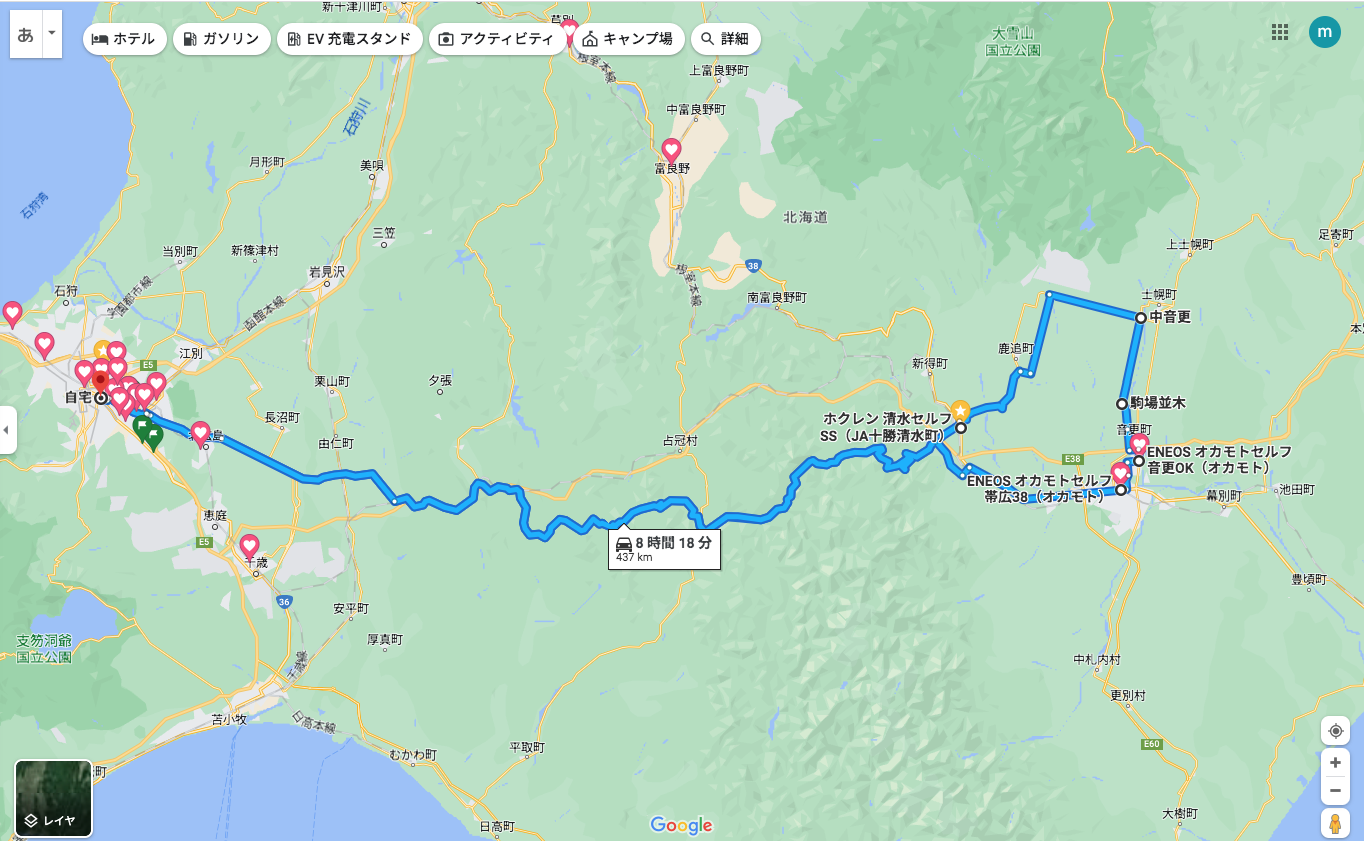Select the アクティビティ chip
This screenshot has width=1364, height=841.
click(495, 39)
